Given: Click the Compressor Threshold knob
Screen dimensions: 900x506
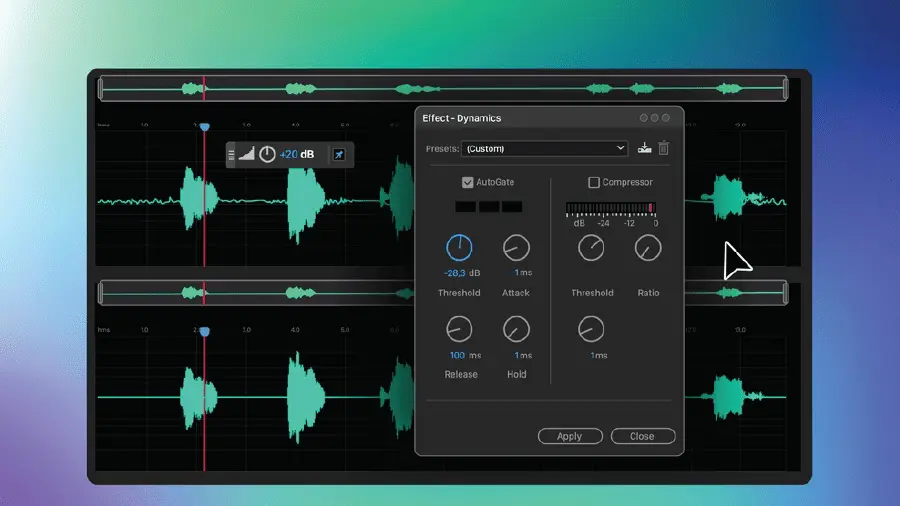Looking at the screenshot, I should coord(591,248).
